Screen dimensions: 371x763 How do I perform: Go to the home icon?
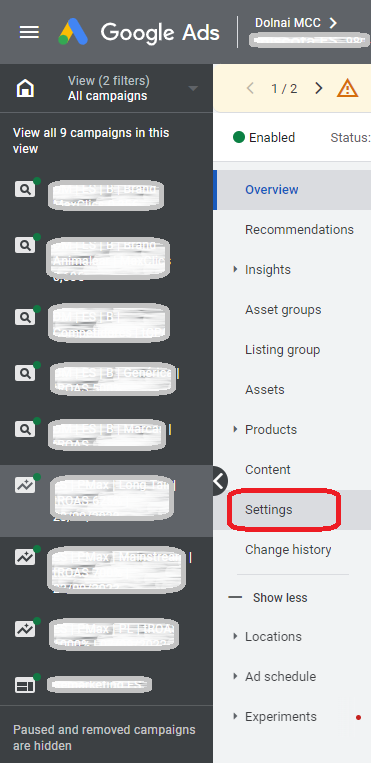25,89
